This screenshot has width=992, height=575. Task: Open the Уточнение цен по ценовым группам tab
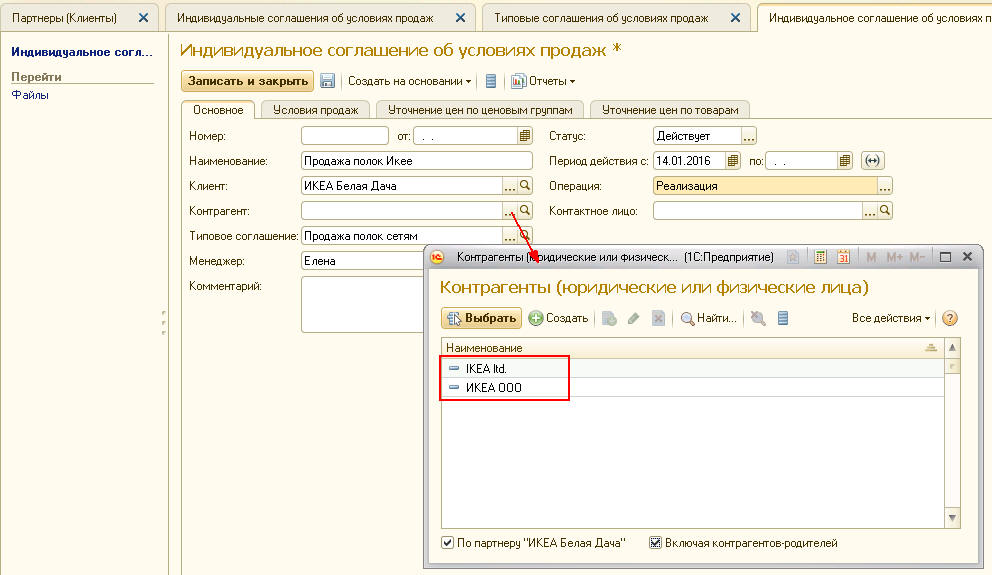tap(480, 110)
